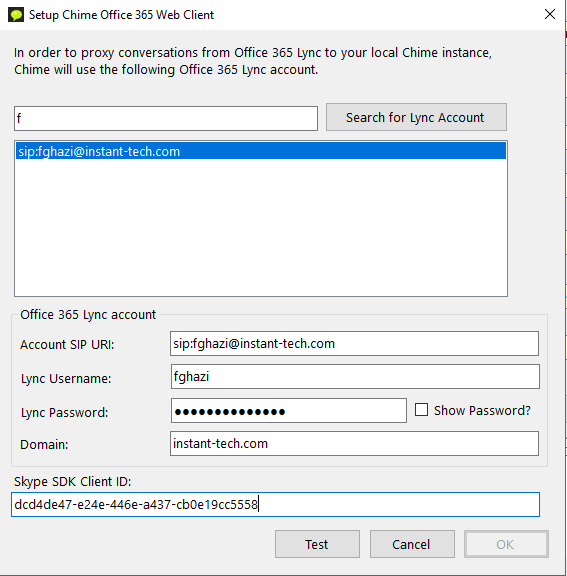Focus the Lync account search text box
567x576 pixels.
point(166,118)
